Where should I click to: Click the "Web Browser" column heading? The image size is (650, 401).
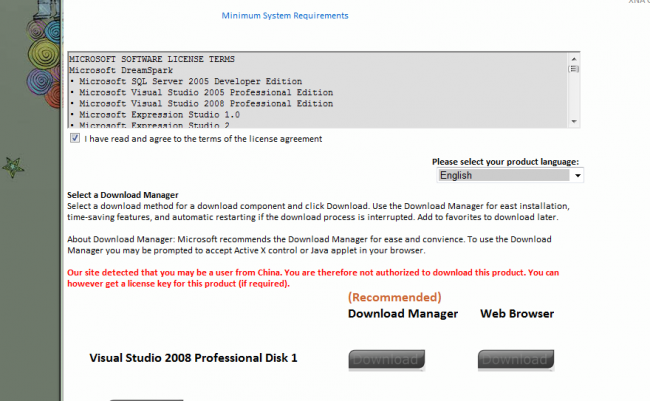click(517, 314)
